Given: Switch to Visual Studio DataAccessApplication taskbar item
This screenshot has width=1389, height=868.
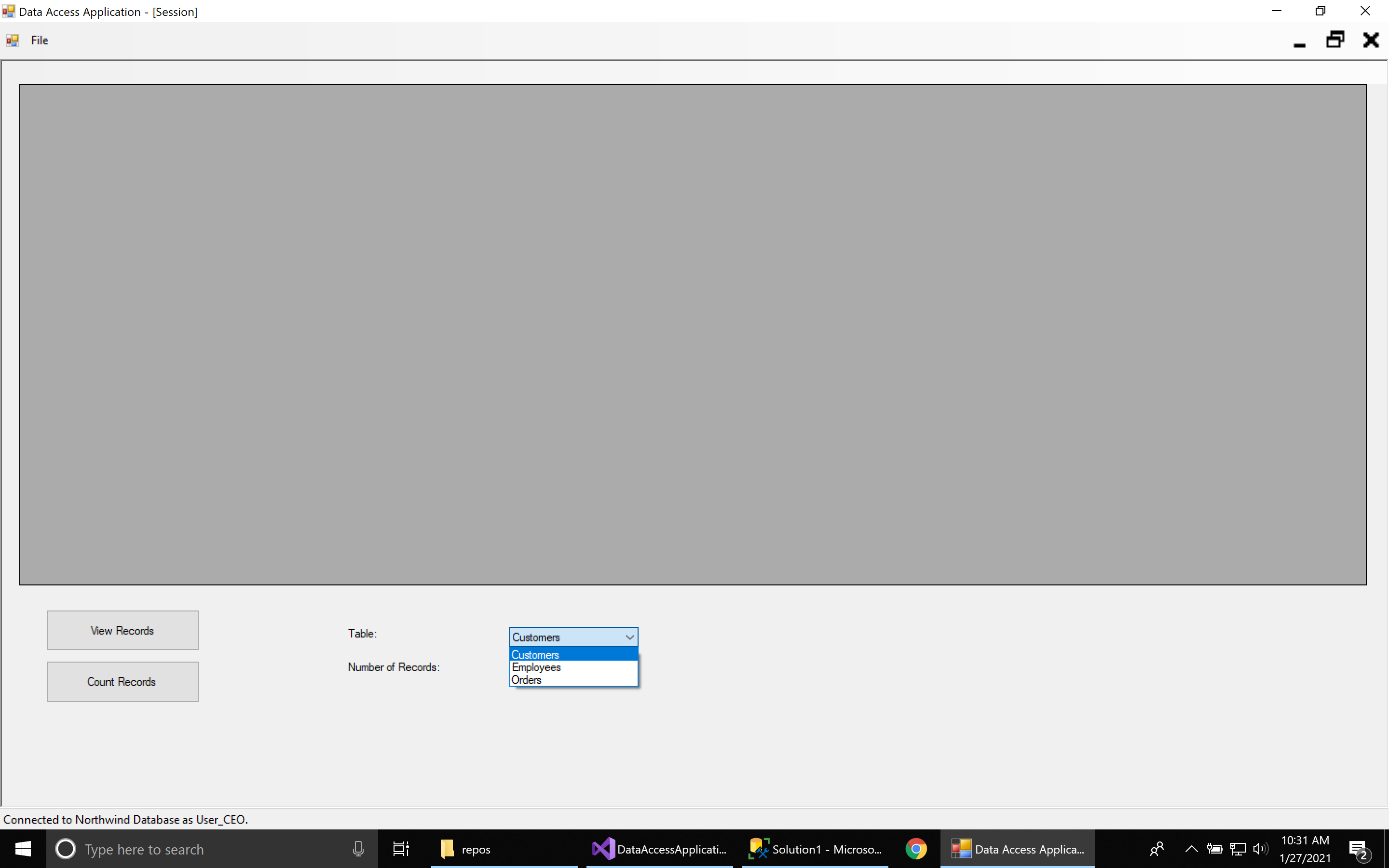Looking at the screenshot, I should [659, 849].
